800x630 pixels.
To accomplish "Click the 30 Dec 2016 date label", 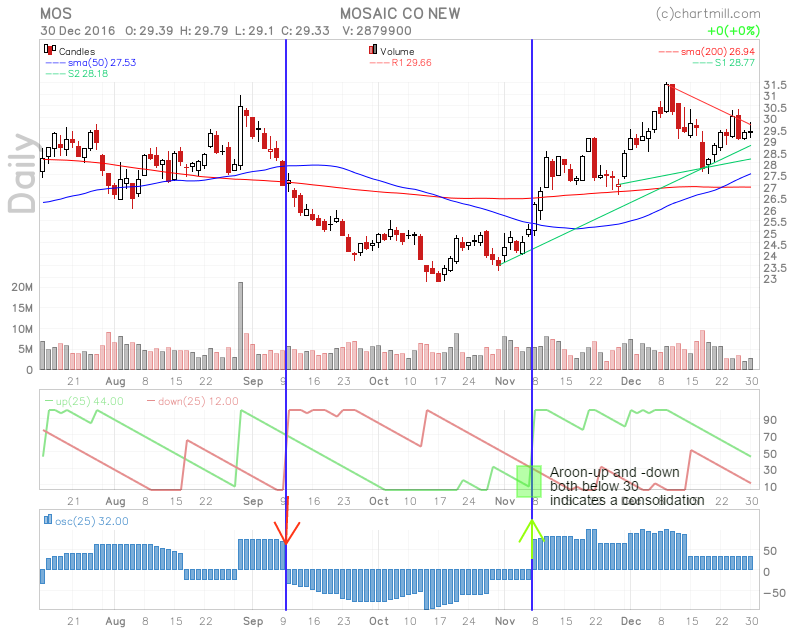I will (x=78, y=31).
